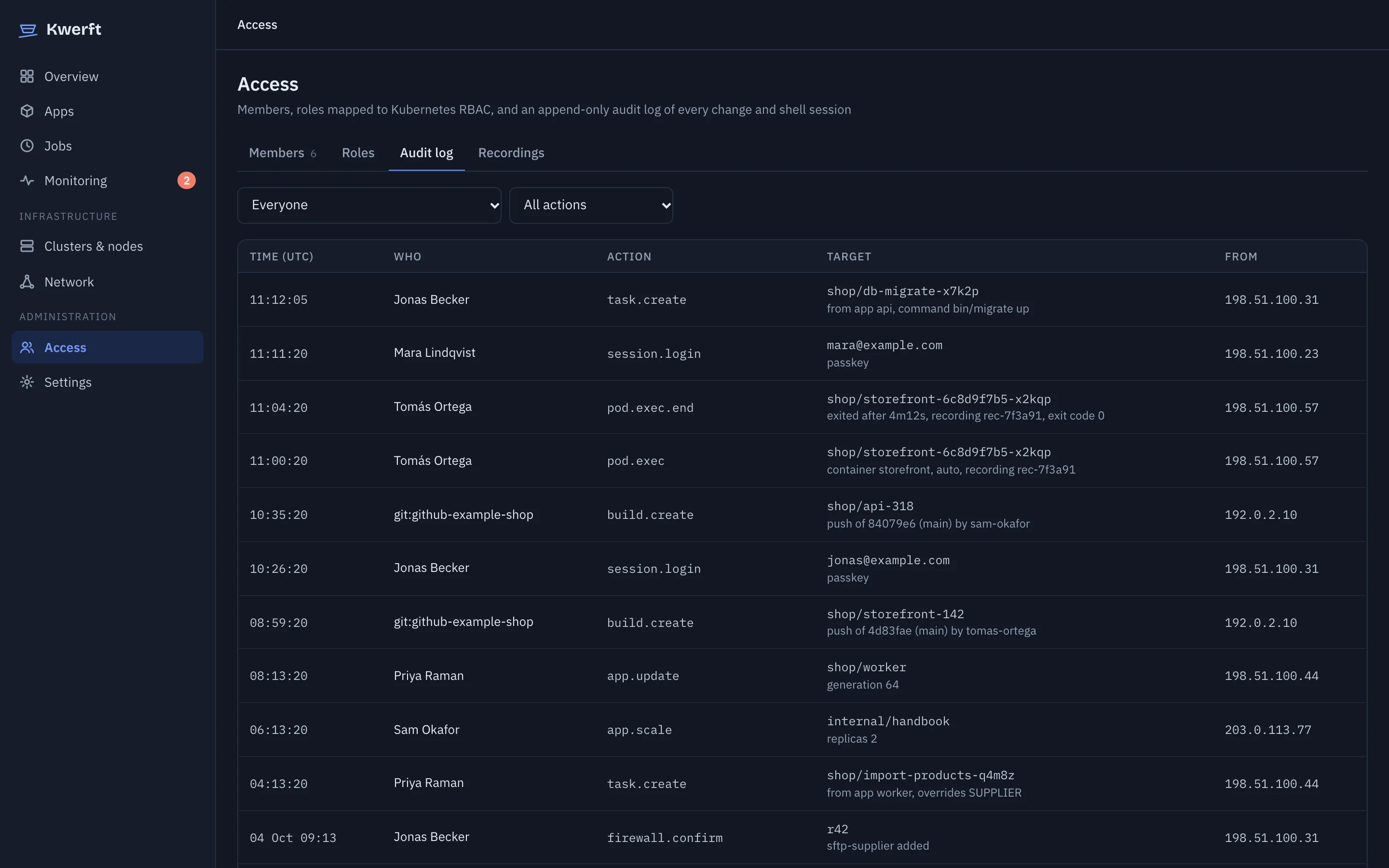Click target shop/storefront-142
This screenshot has height=868, width=1389.
coord(896,614)
